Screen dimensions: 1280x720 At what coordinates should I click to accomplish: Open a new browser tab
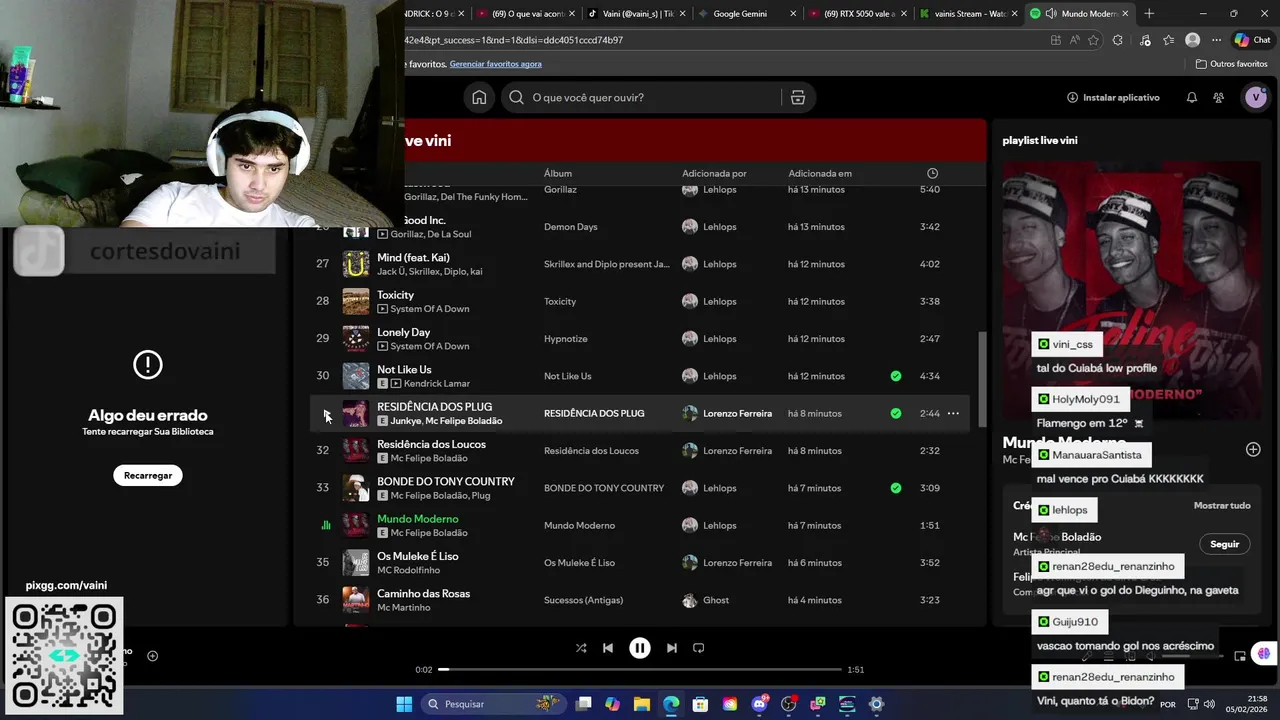(x=1149, y=13)
